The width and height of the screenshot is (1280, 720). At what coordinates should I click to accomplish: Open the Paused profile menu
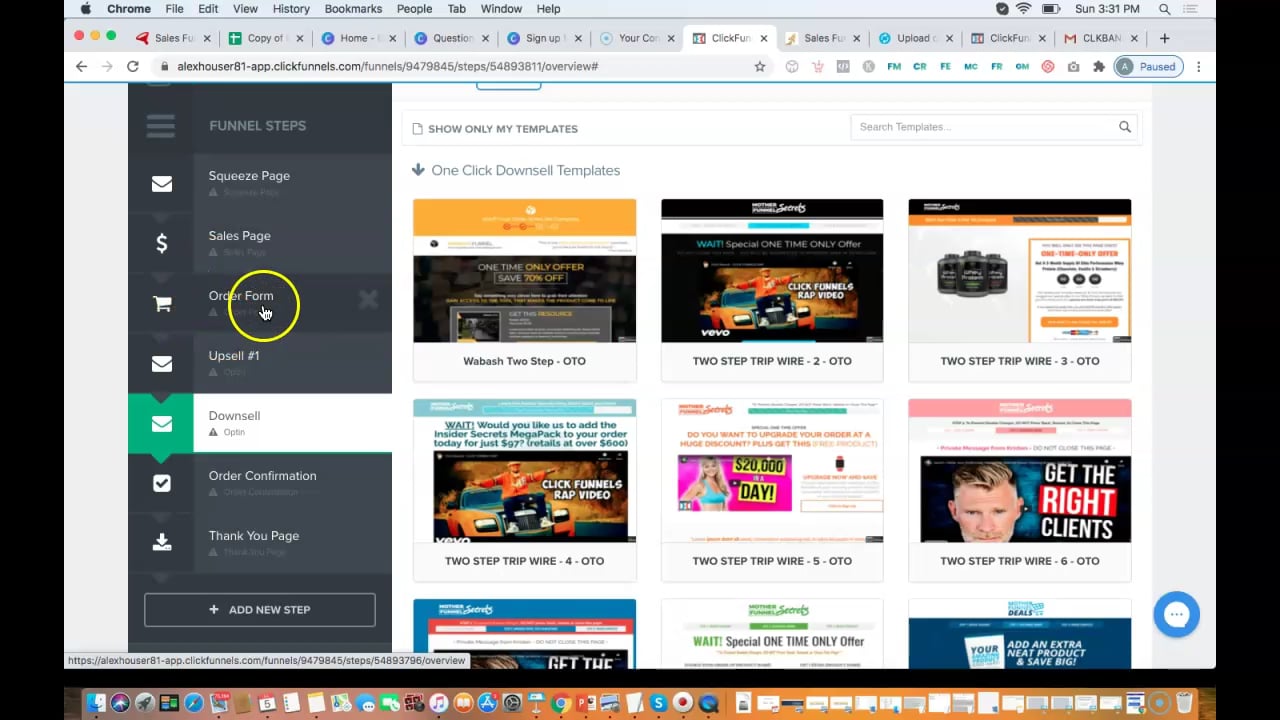click(x=1150, y=66)
